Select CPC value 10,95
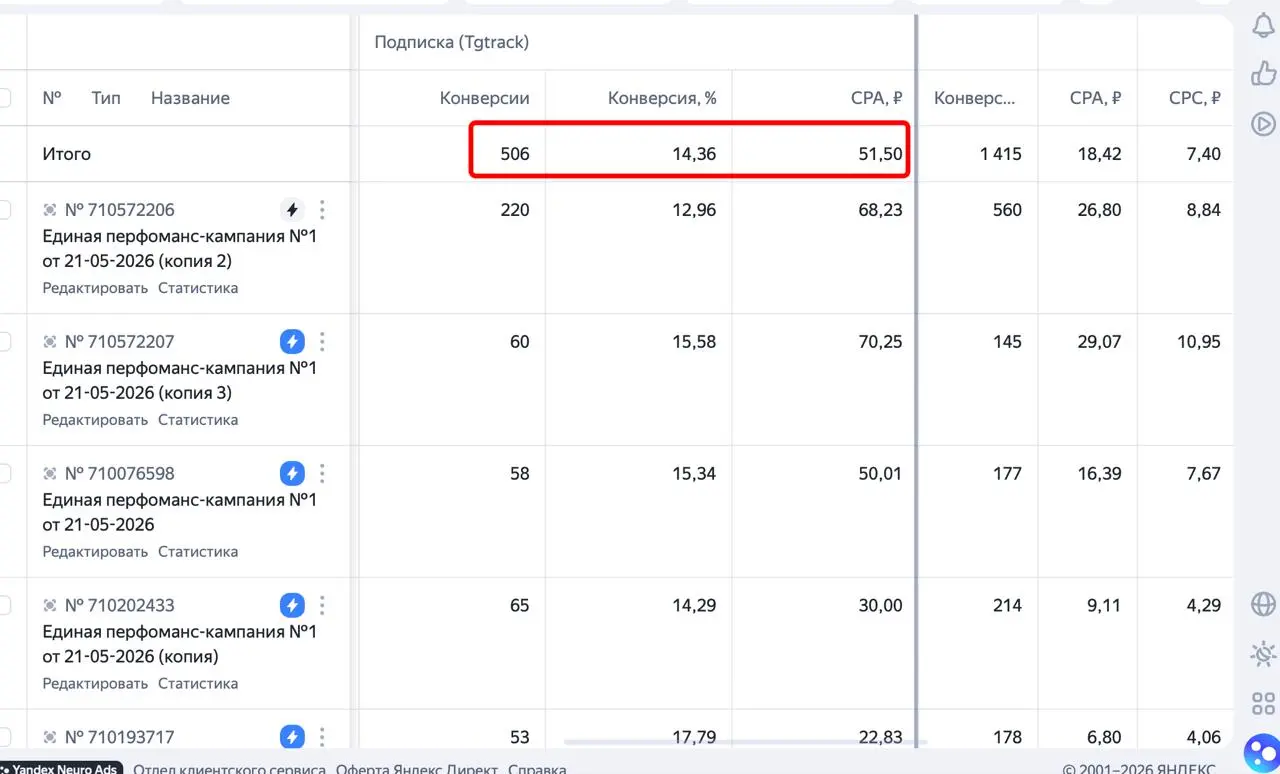 (1199, 342)
